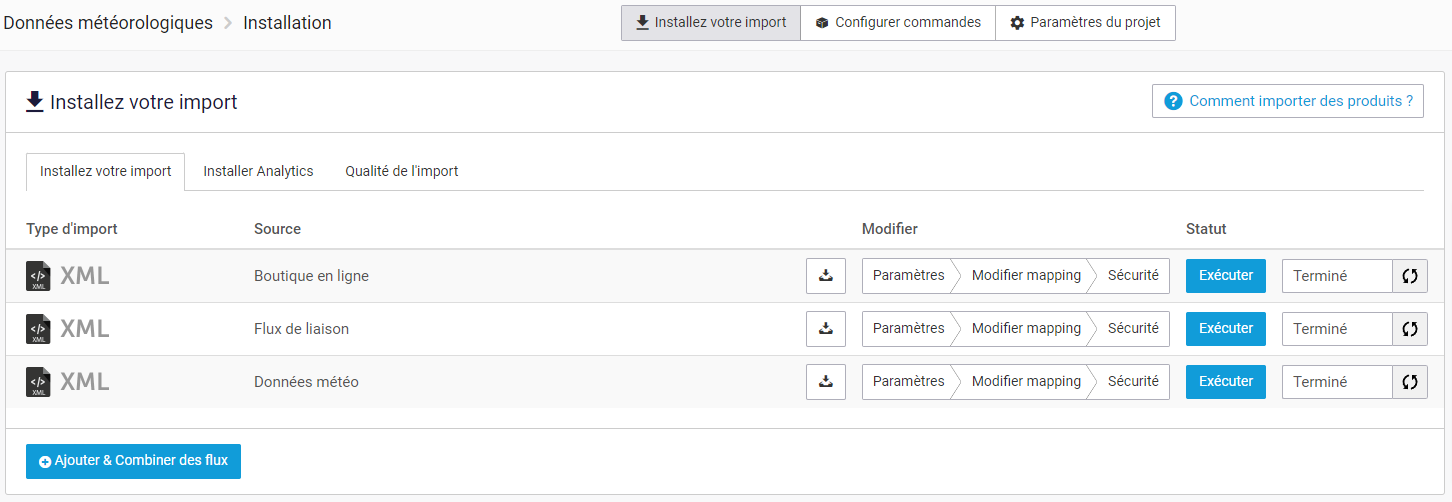Click Ajouter & Combiner des flux button
Screen dimensions: 1452x502
click(133, 461)
